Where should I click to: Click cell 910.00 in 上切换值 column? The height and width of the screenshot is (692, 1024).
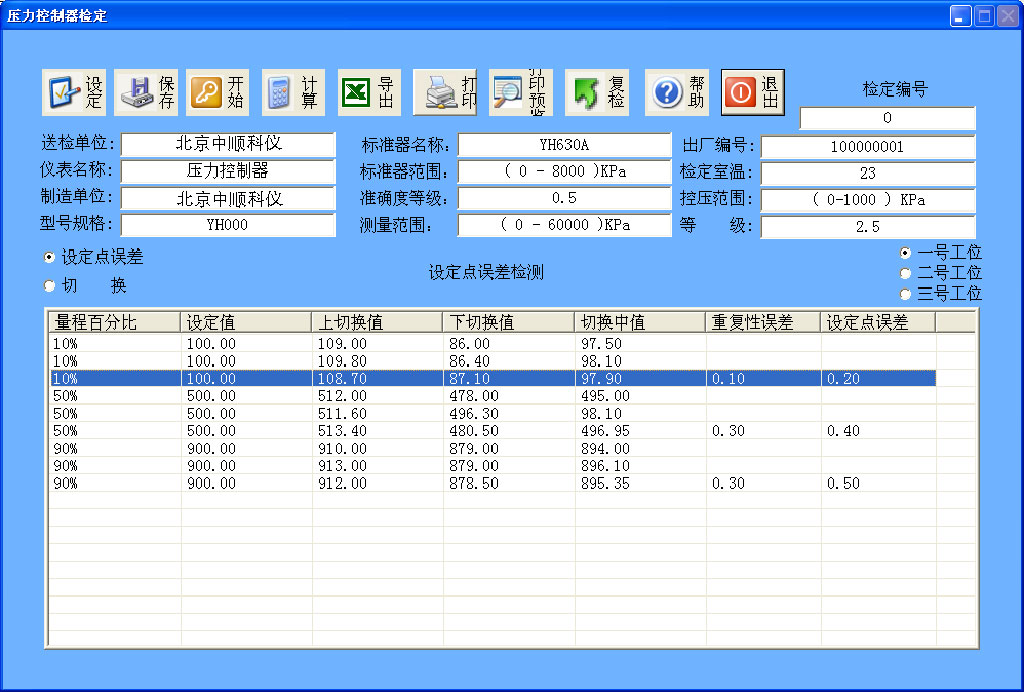click(x=342, y=448)
